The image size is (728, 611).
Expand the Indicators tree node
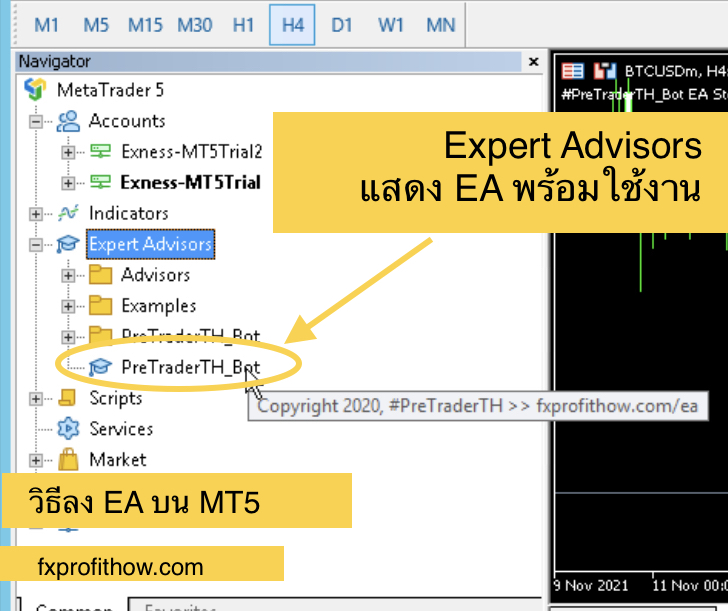tap(36, 214)
